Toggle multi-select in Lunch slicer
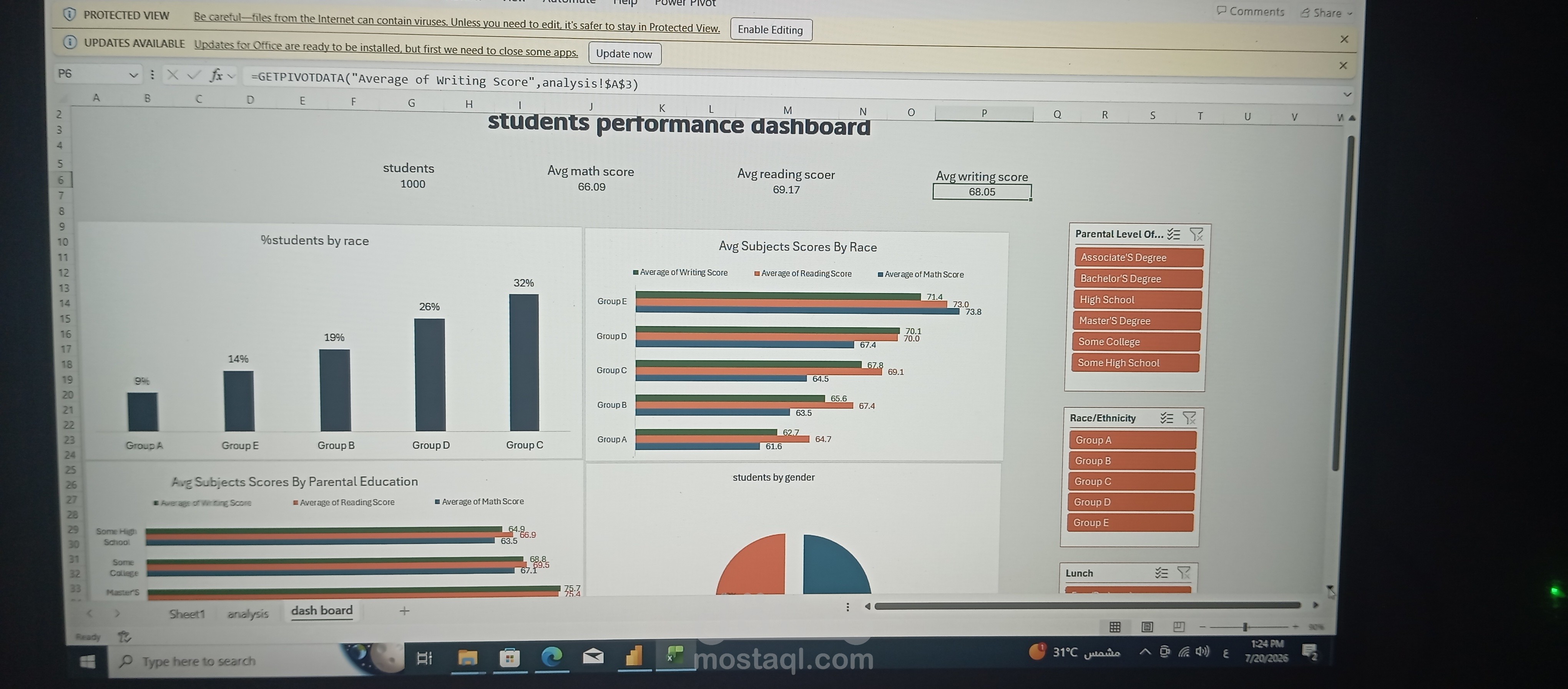 click(1161, 573)
